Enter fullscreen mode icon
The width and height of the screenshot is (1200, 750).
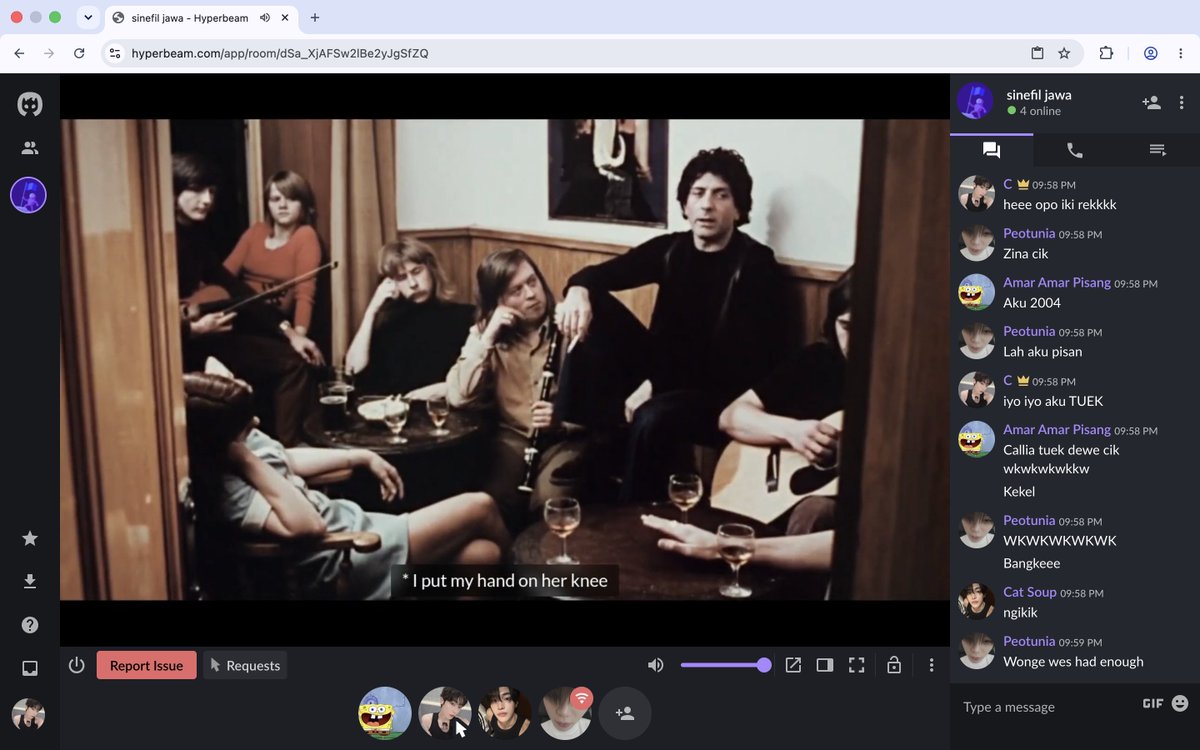[857, 665]
